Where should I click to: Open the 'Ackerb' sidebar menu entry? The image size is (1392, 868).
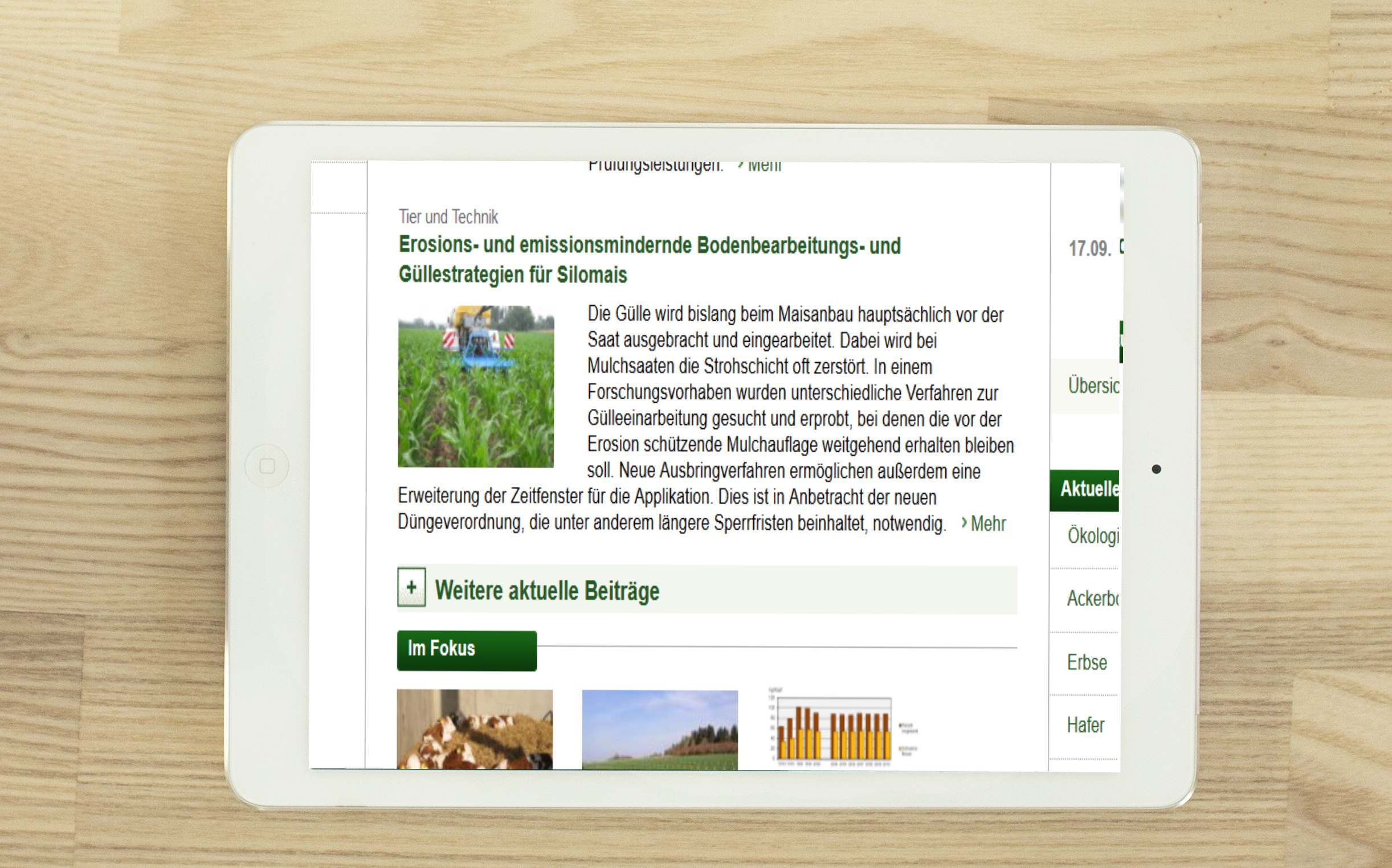[1092, 599]
